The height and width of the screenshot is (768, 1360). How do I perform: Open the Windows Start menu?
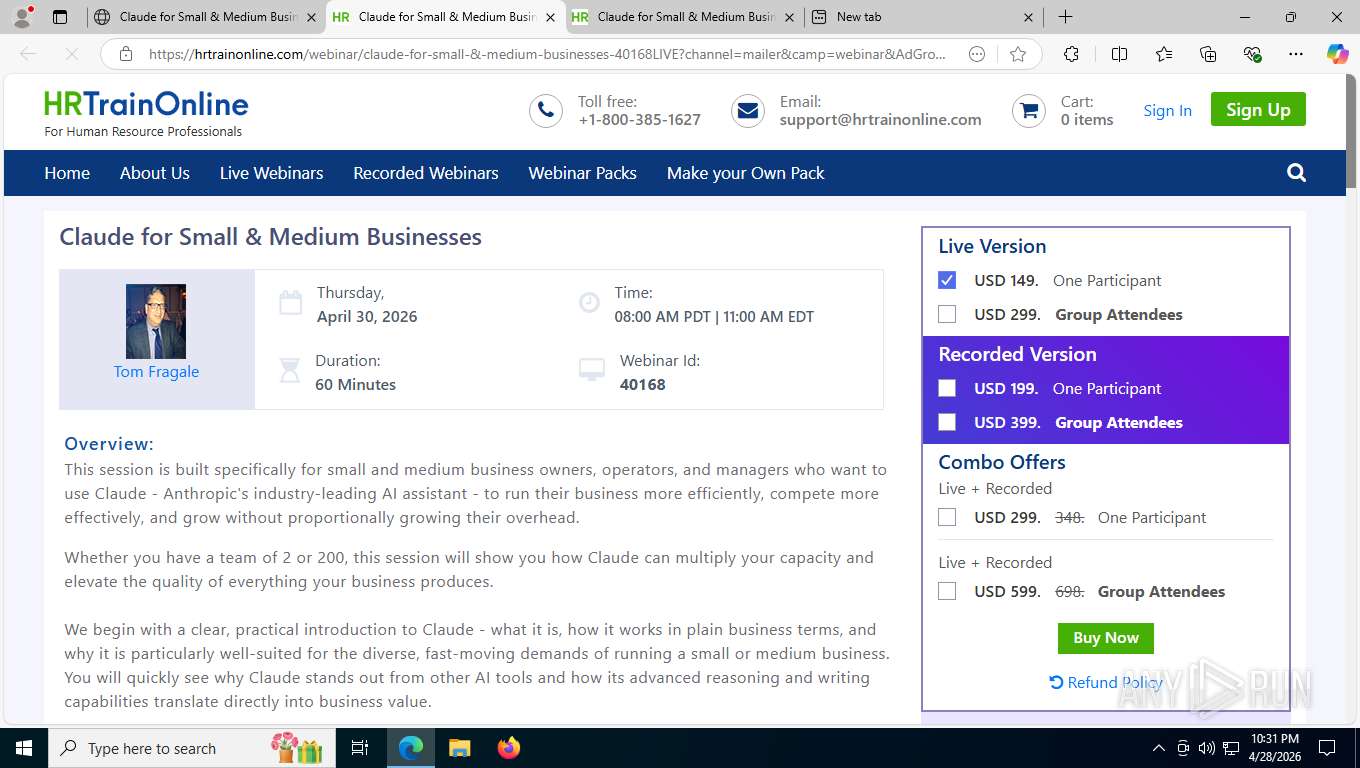pyautogui.click(x=24, y=748)
